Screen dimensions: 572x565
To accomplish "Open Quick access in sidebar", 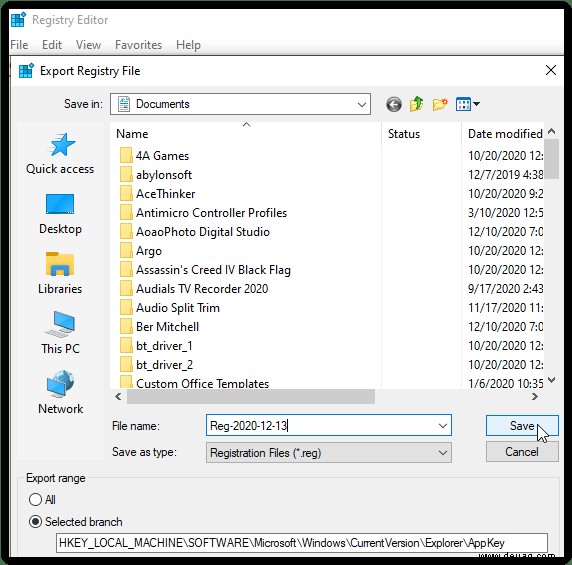I will click(x=60, y=154).
